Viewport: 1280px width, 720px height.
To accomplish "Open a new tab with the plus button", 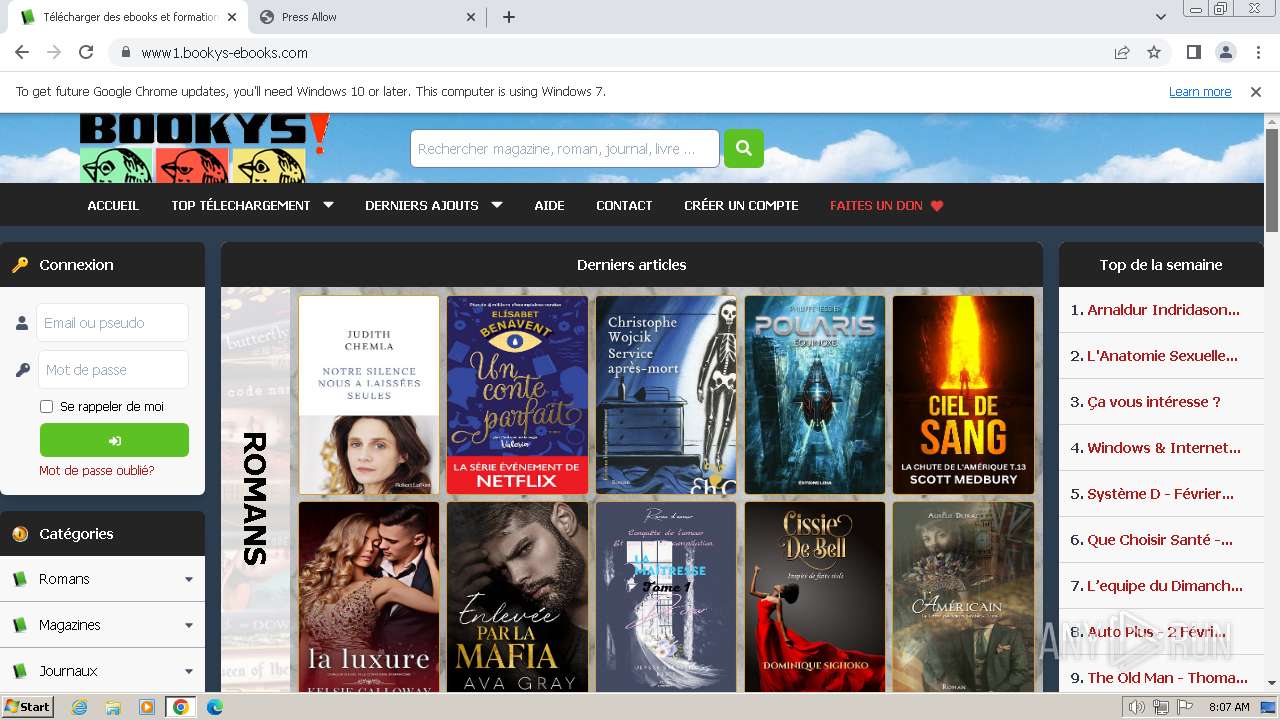I will [x=508, y=17].
